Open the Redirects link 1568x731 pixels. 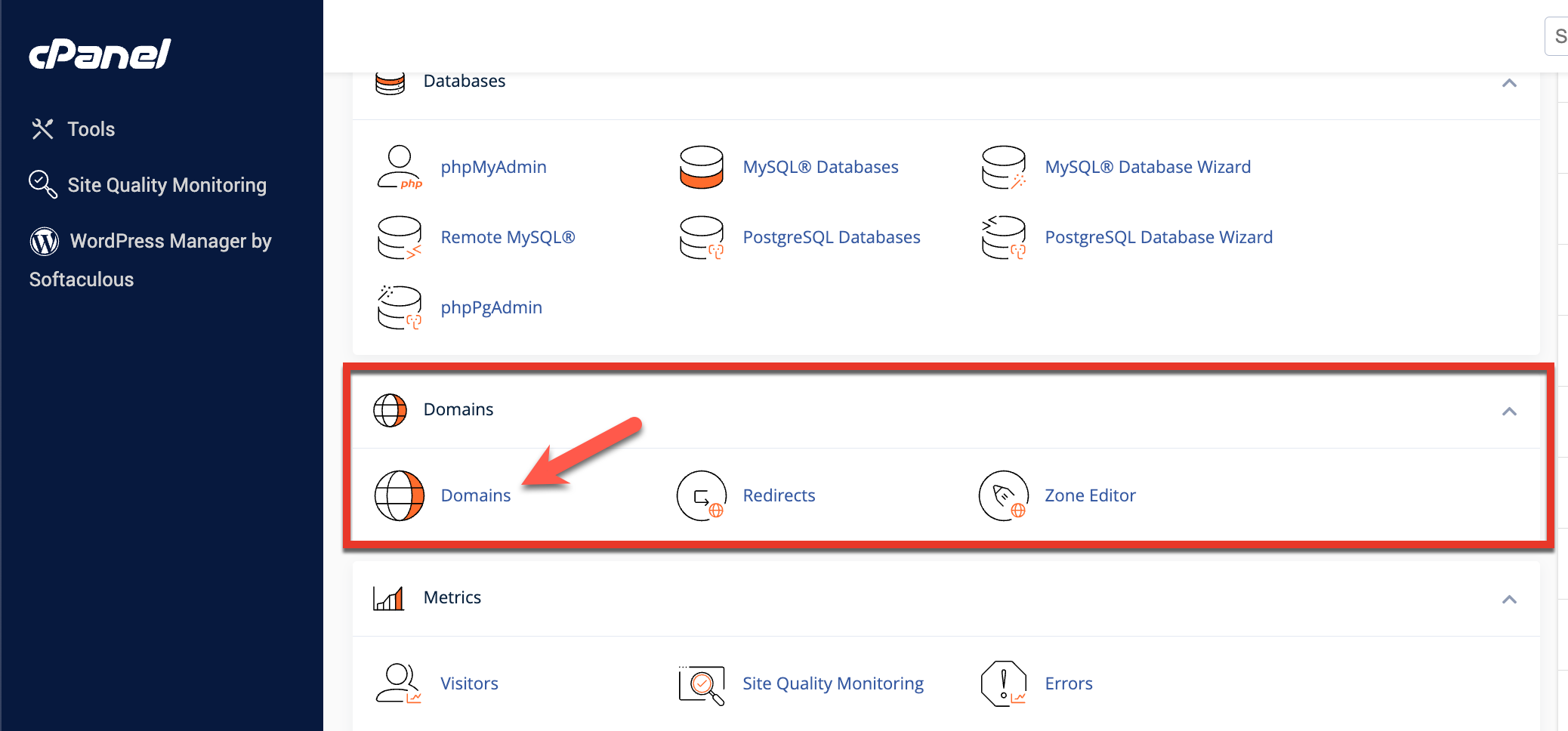point(779,495)
